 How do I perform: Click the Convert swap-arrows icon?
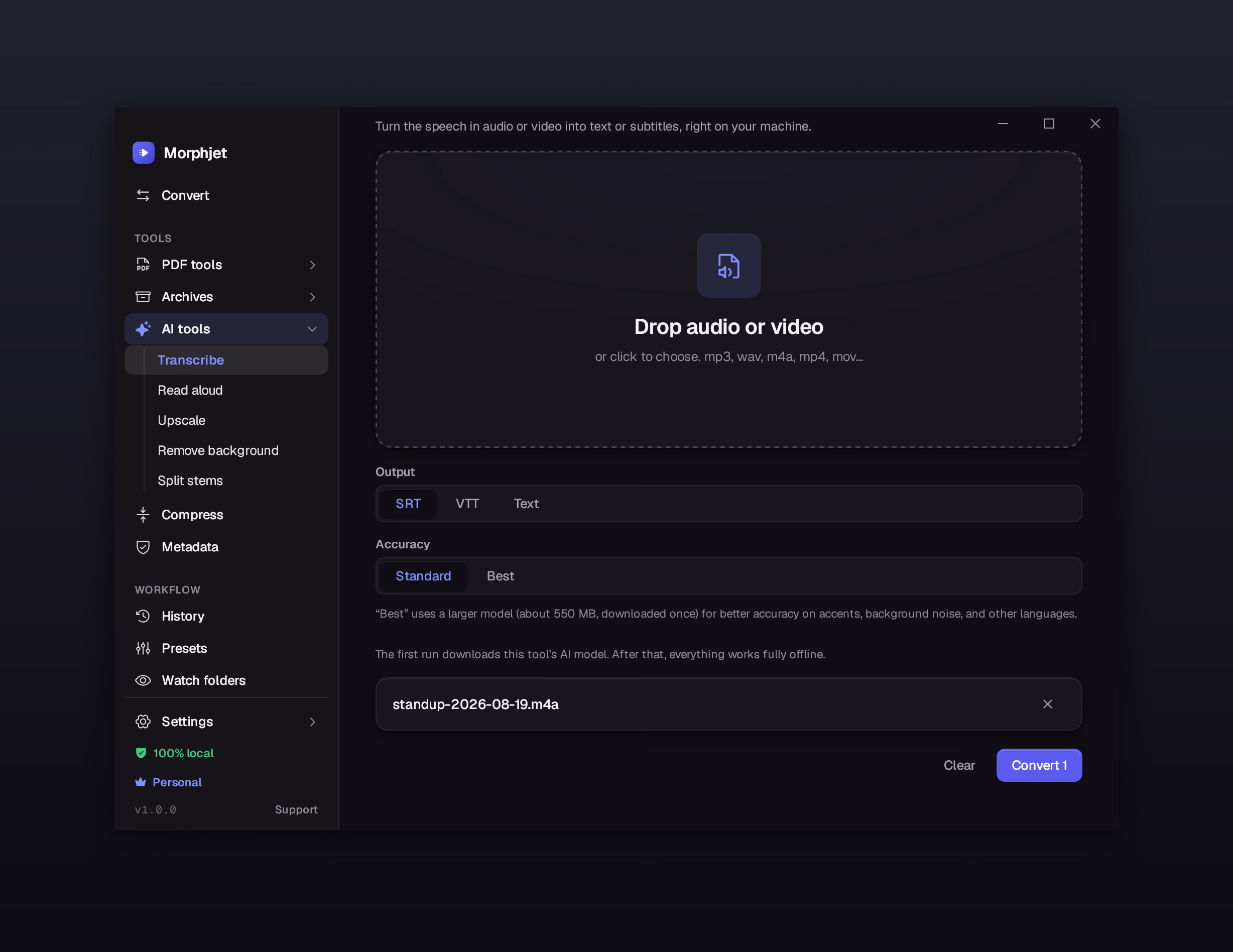tap(143, 195)
